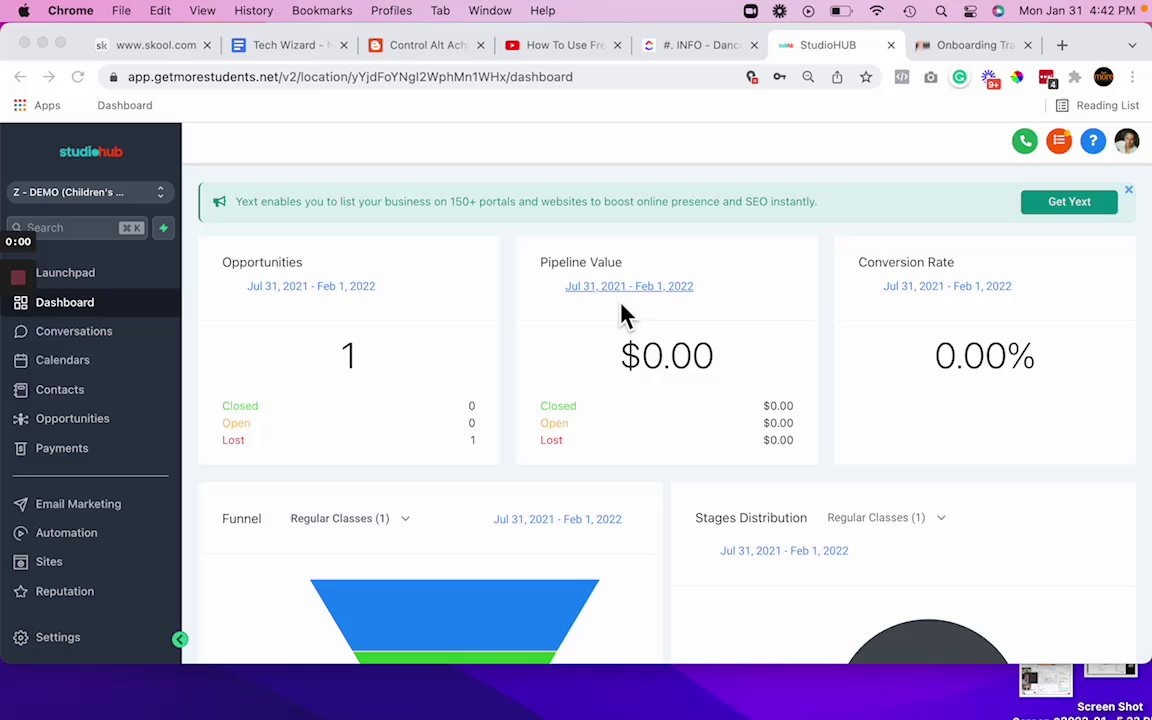Open the History menu

[253, 11]
